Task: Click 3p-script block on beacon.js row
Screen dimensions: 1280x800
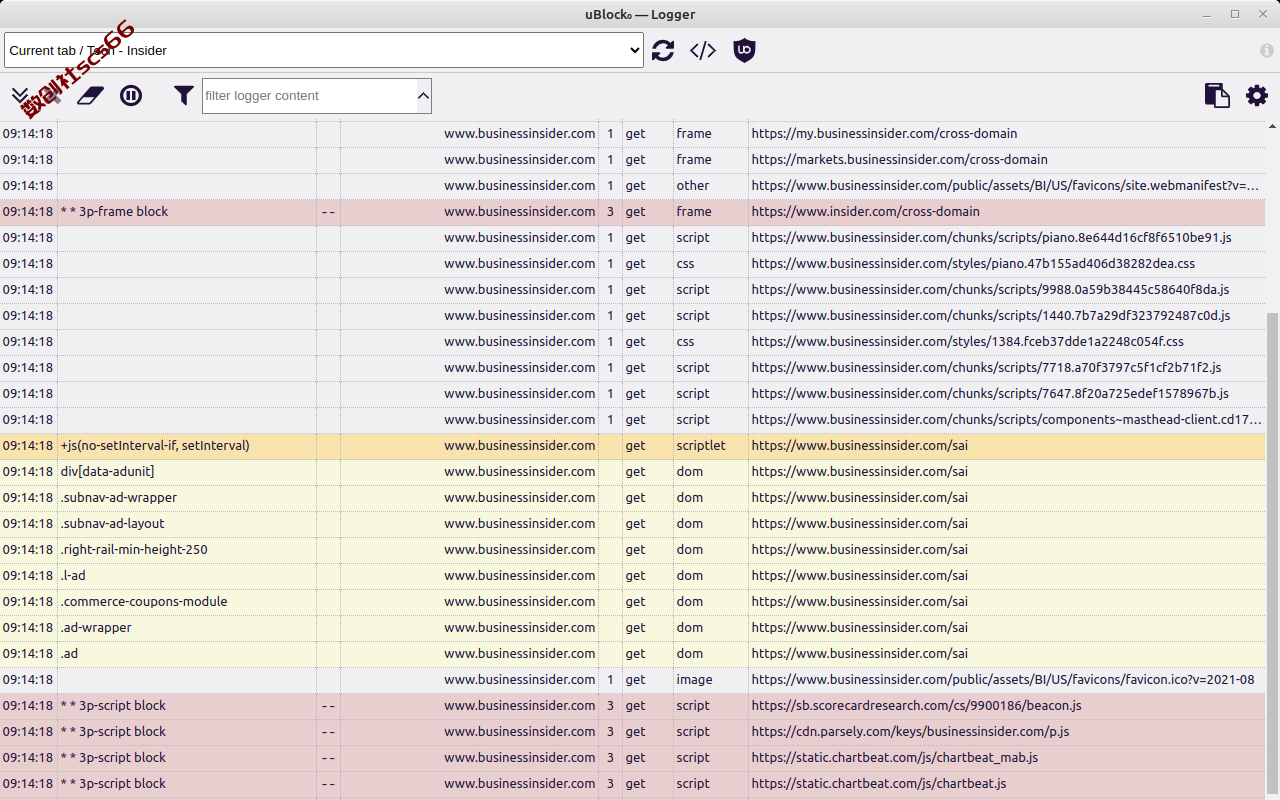Action: (113, 706)
